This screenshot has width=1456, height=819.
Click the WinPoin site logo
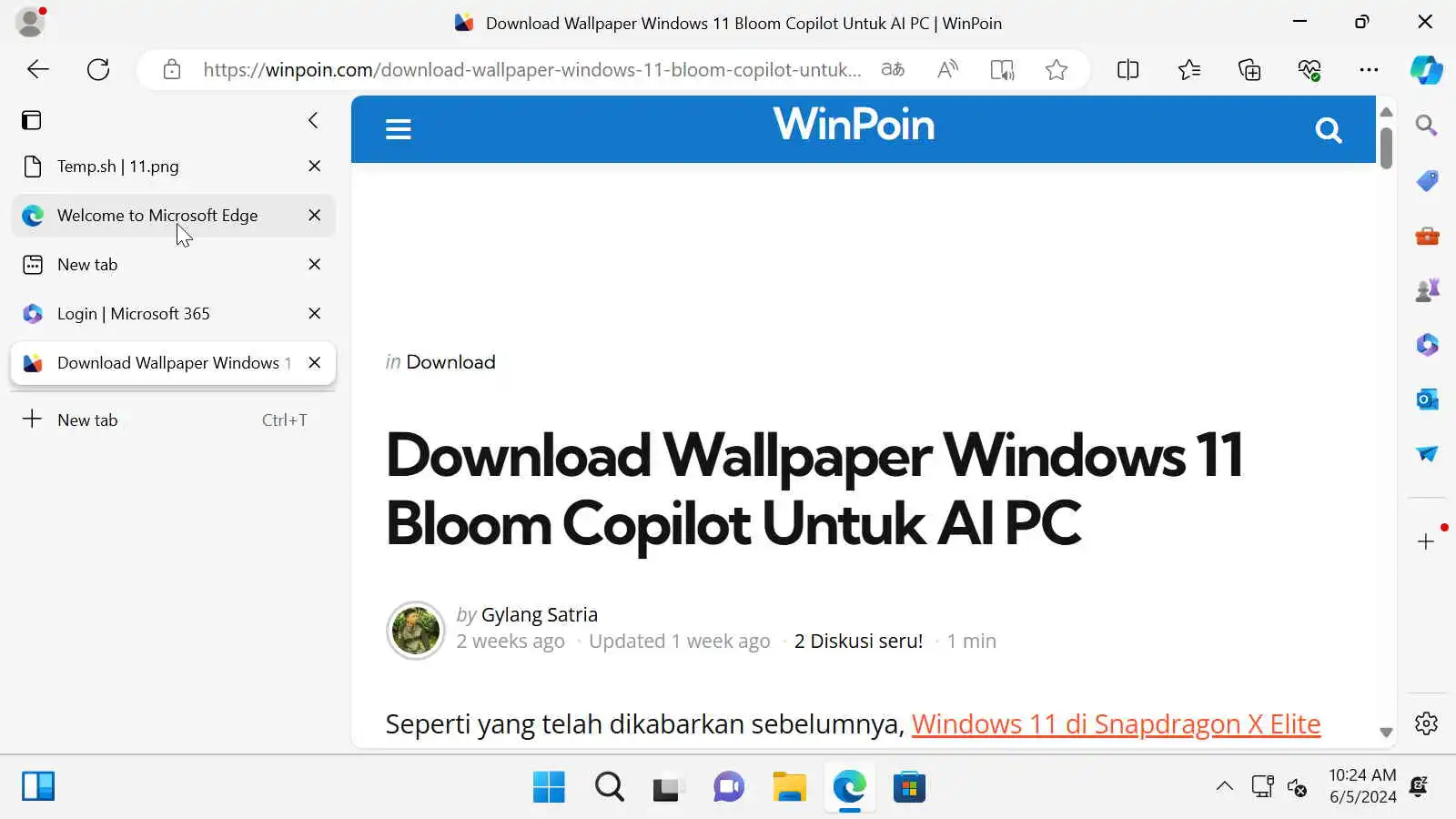click(x=854, y=125)
